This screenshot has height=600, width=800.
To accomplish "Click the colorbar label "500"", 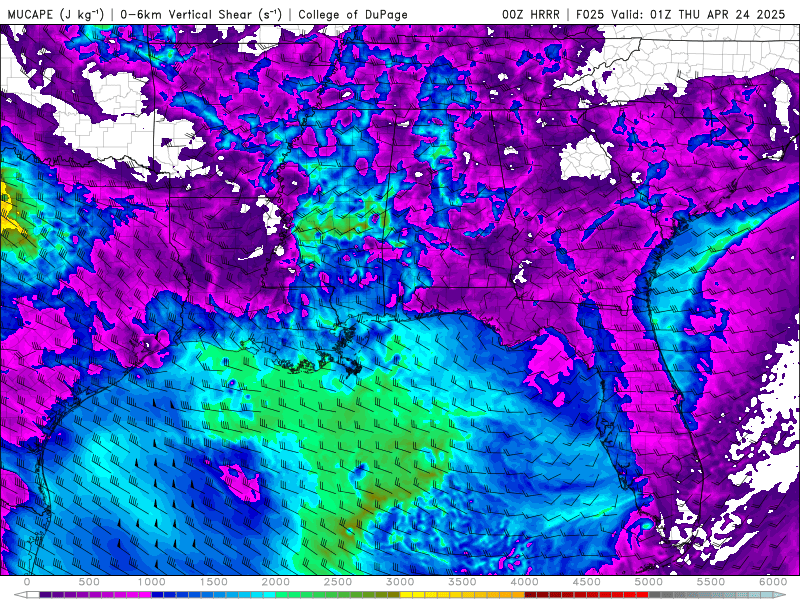I will tap(89, 582).
